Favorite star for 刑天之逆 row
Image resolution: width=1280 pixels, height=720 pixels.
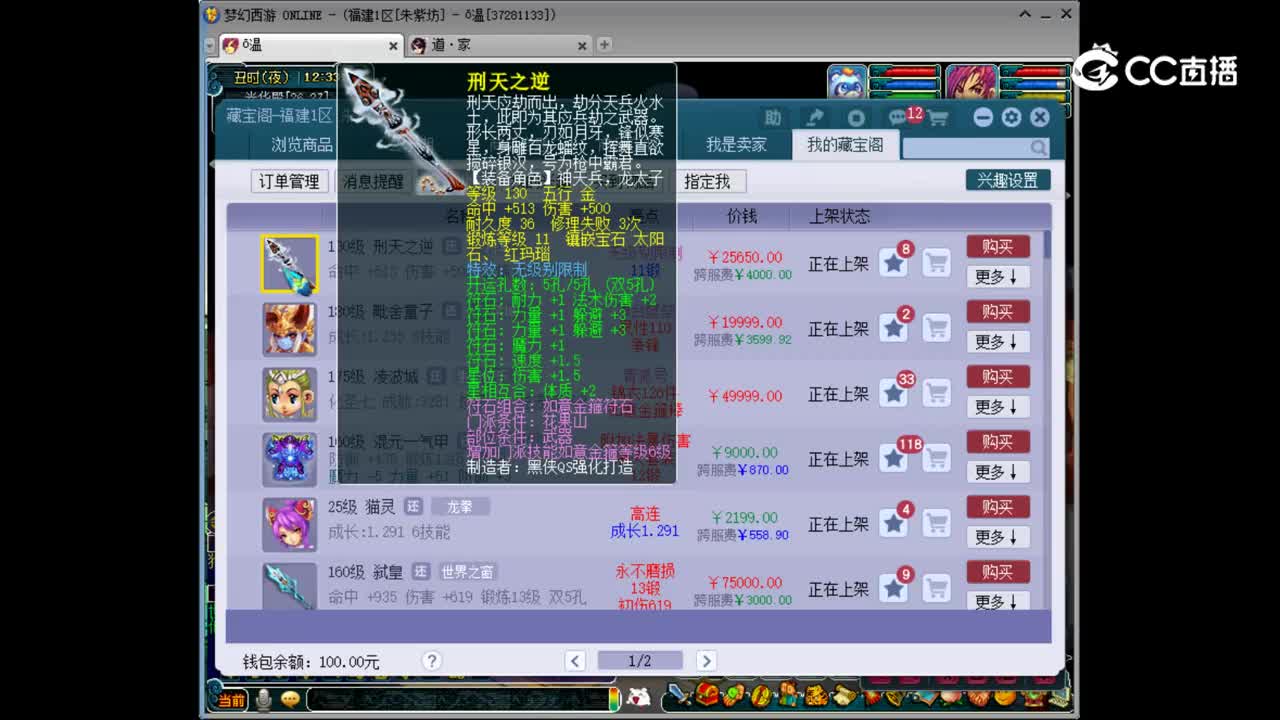[894, 263]
